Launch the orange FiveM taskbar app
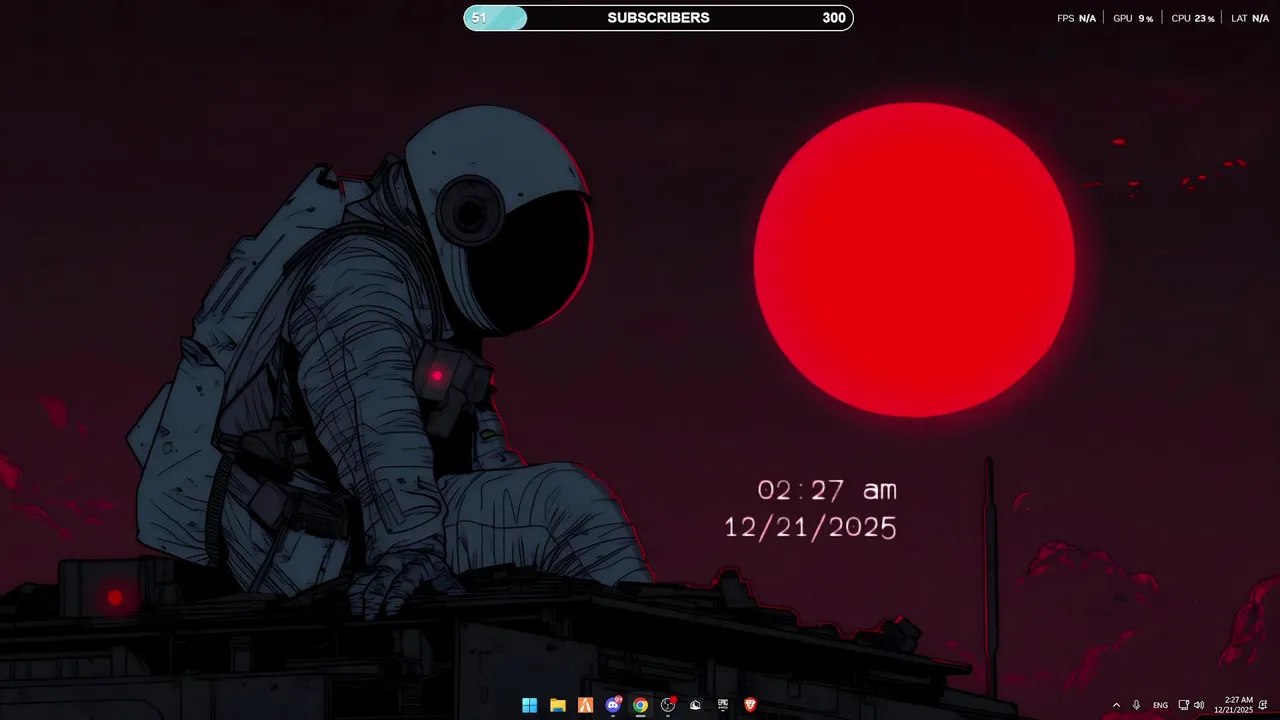This screenshot has width=1280, height=720. click(586, 705)
